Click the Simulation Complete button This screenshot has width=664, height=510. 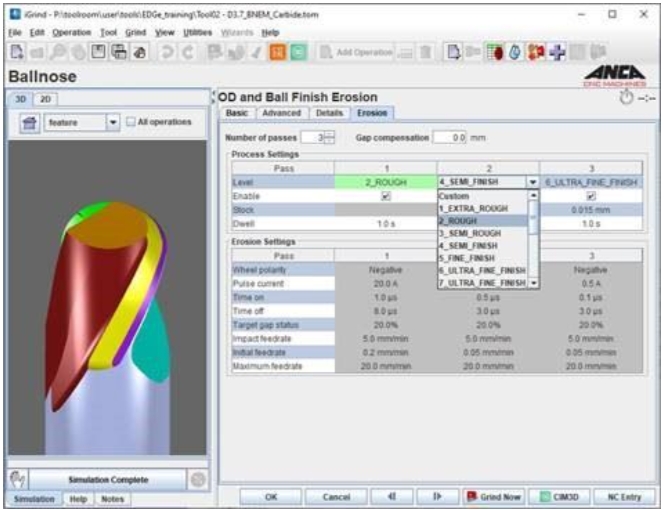[x=108, y=480]
